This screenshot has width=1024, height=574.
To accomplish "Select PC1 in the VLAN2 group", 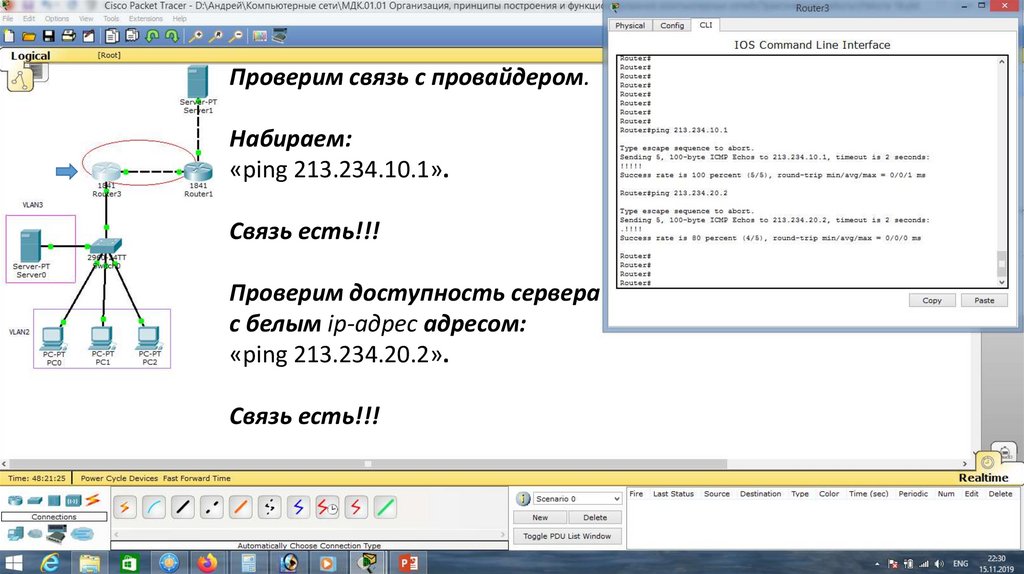I will click(x=102, y=338).
